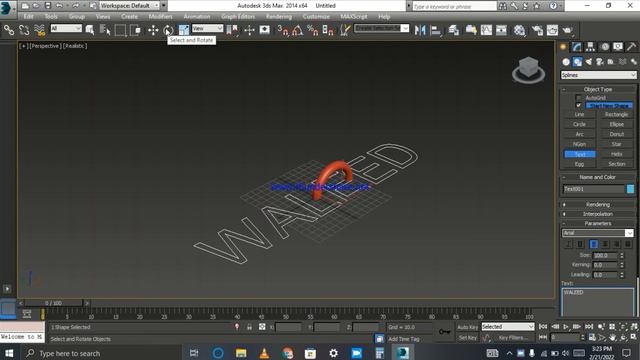The width and height of the screenshot is (640, 360).
Task: Toggle the Underline text style button
Action: pyautogui.click(x=580, y=244)
